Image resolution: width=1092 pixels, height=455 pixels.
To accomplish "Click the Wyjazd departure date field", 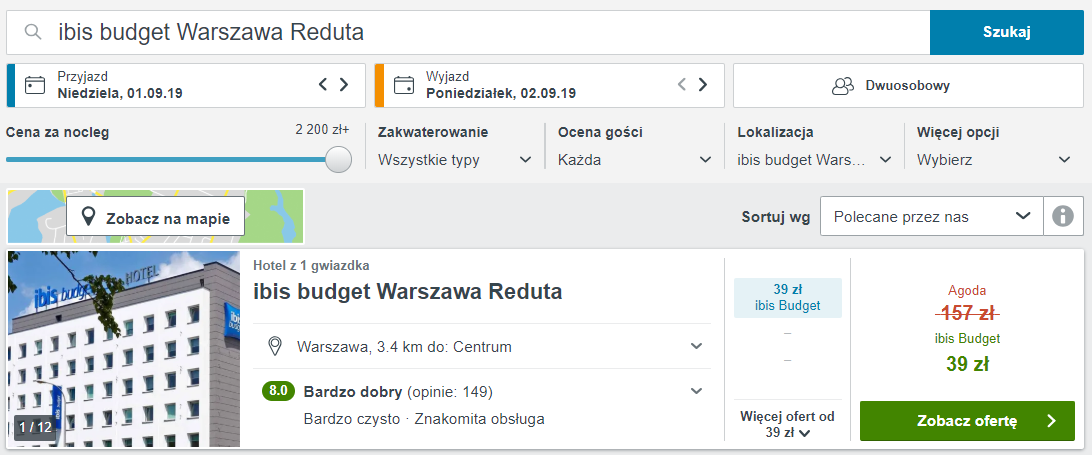I will coord(549,85).
